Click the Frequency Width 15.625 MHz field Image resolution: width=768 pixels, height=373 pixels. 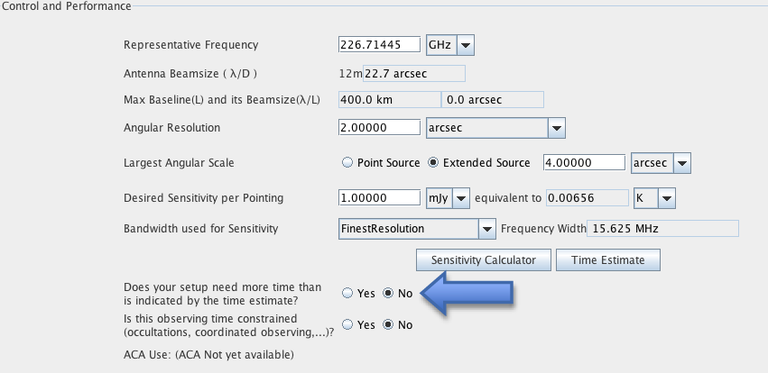(x=663, y=229)
